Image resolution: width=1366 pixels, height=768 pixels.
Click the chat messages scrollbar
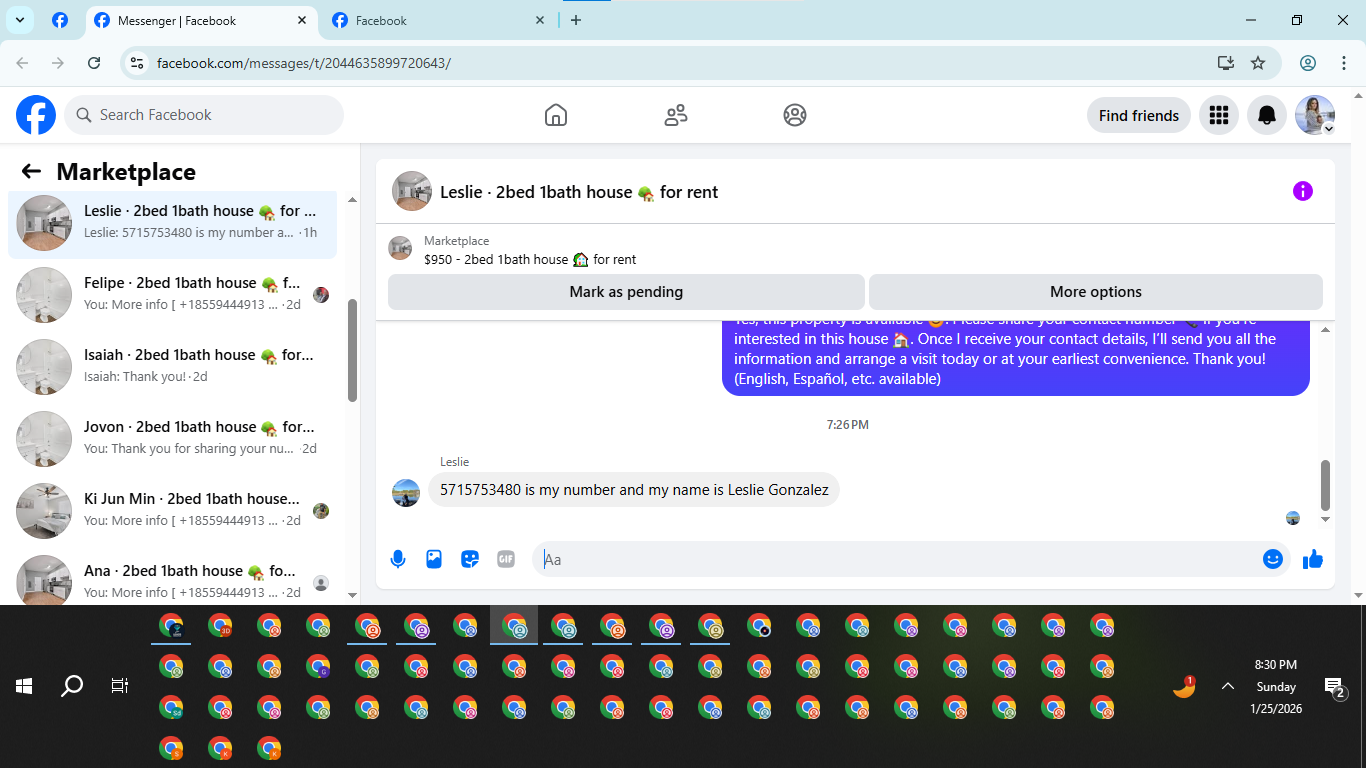(1326, 485)
